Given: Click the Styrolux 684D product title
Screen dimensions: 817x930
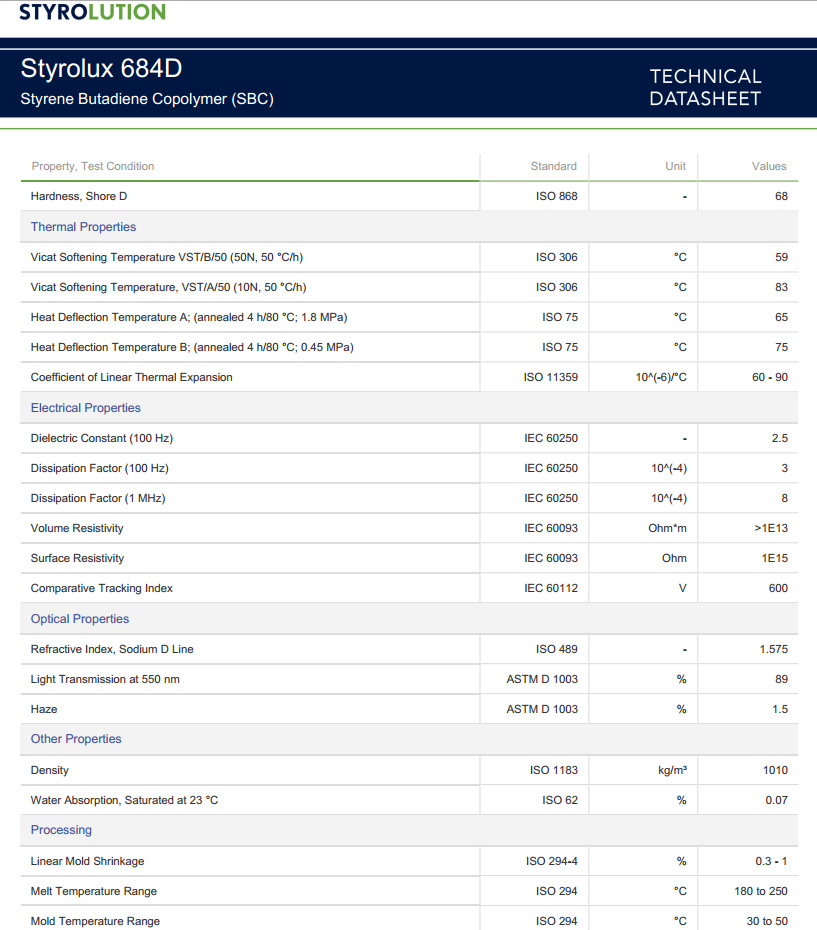Looking at the screenshot, I should point(101,69).
